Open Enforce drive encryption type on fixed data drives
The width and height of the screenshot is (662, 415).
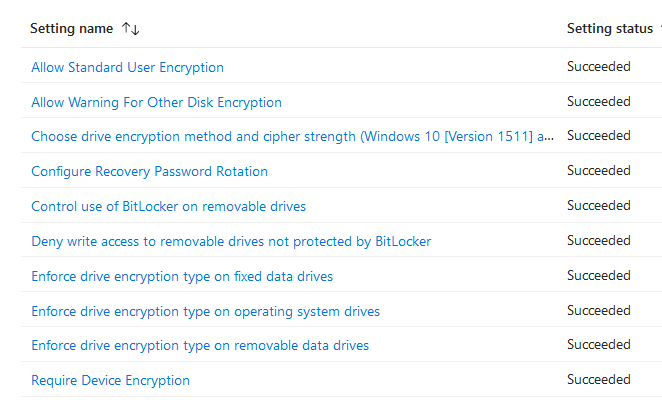(x=182, y=276)
